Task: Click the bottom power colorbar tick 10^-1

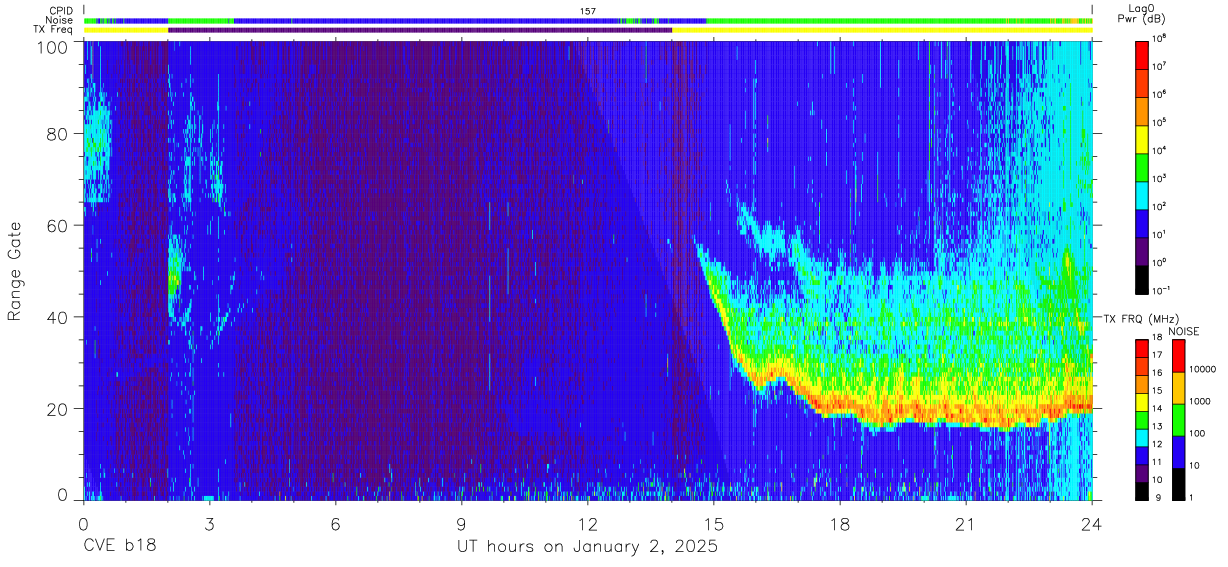Action: click(x=1162, y=290)
